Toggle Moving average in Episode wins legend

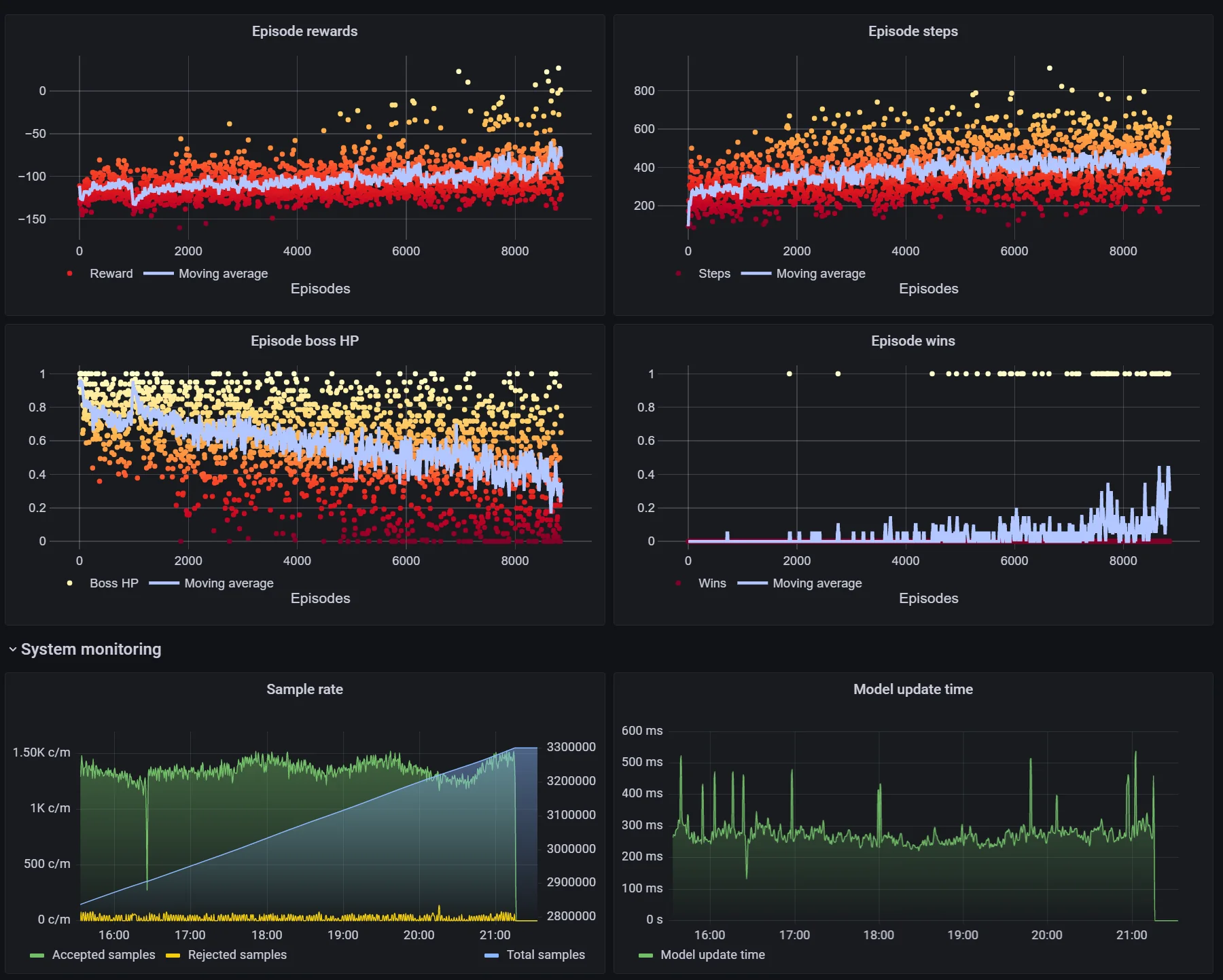[x=817, y=583]
